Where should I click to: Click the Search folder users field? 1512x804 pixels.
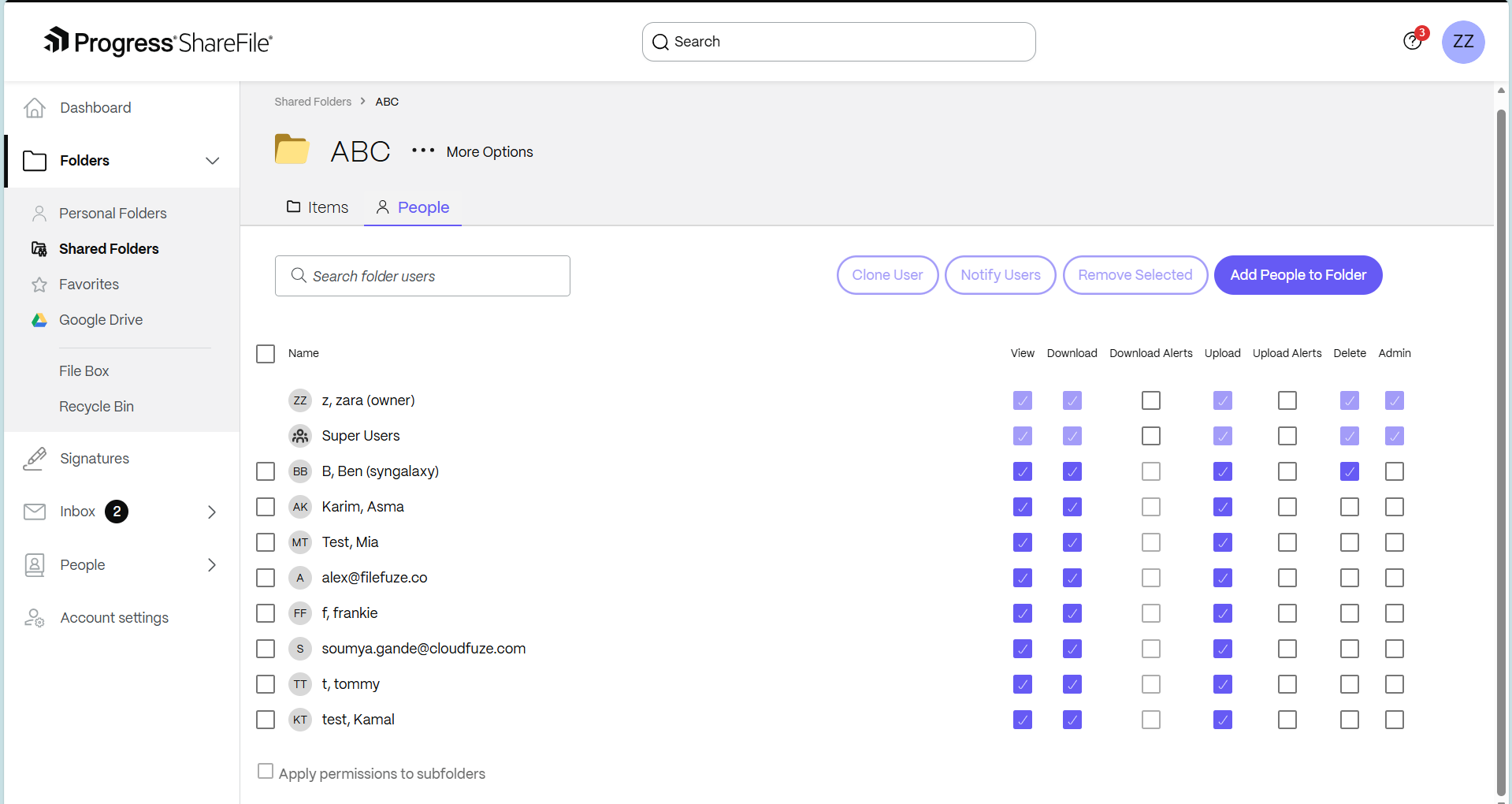[x=422, y=276]
